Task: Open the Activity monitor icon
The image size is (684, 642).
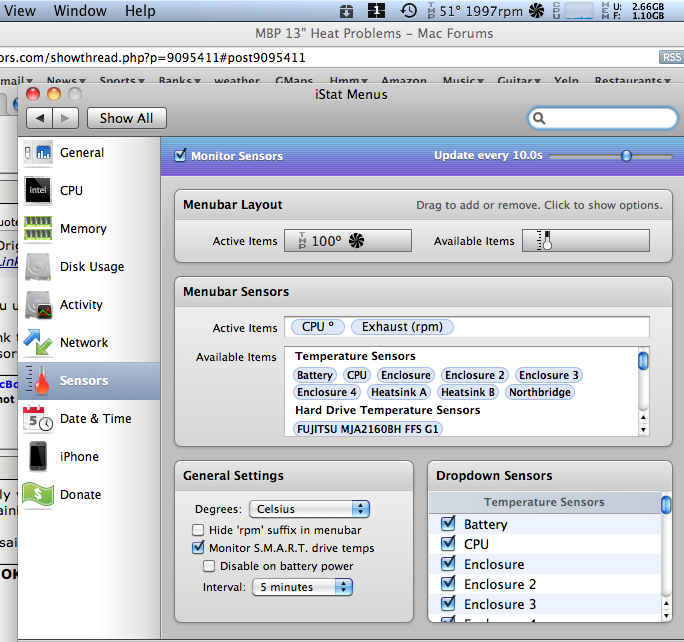Action: point(38,304)
